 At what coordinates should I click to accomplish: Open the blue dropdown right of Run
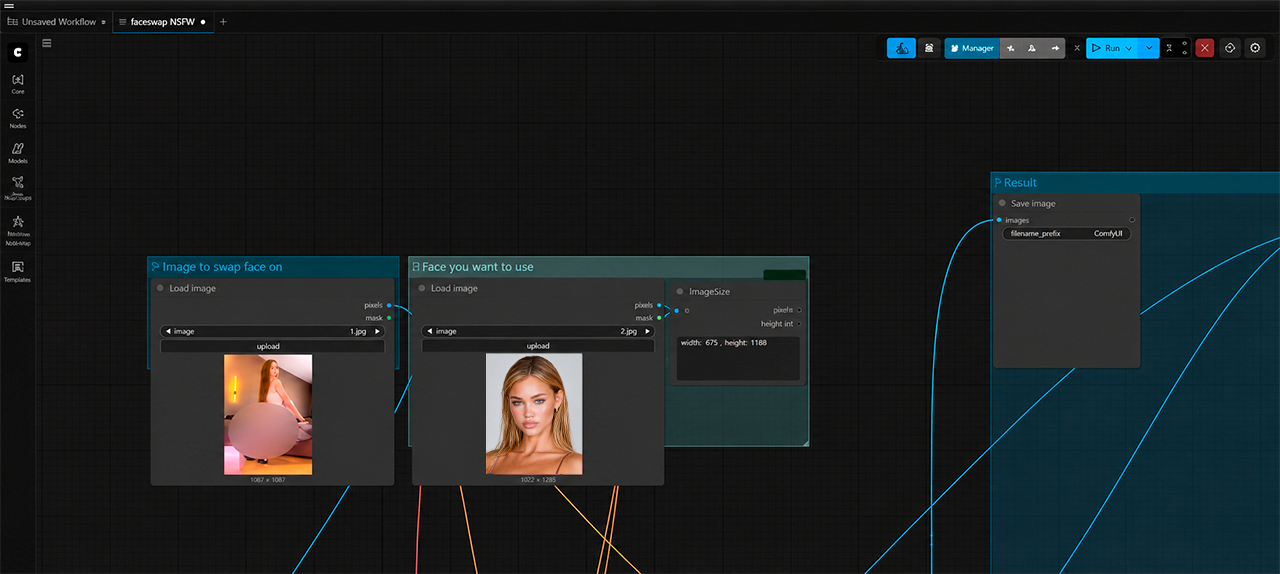click(1149, 48)
